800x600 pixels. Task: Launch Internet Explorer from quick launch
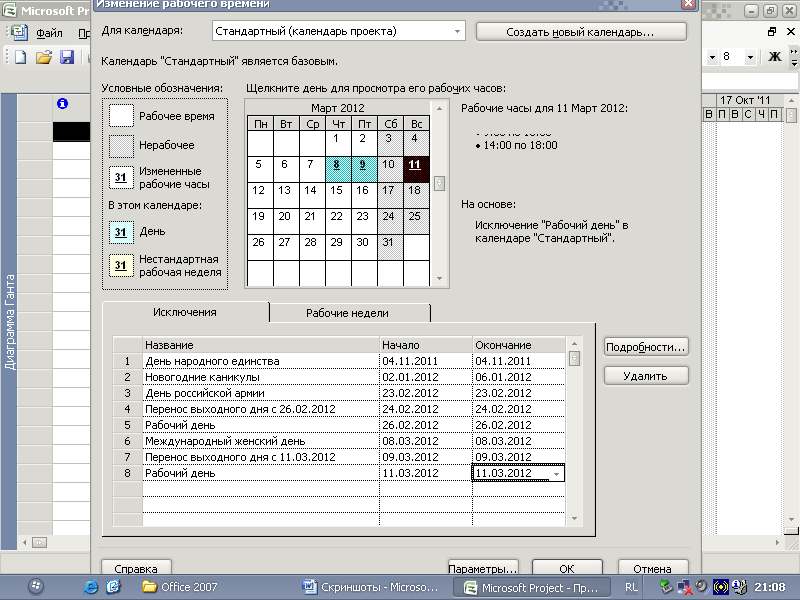(x=90, y=587)
